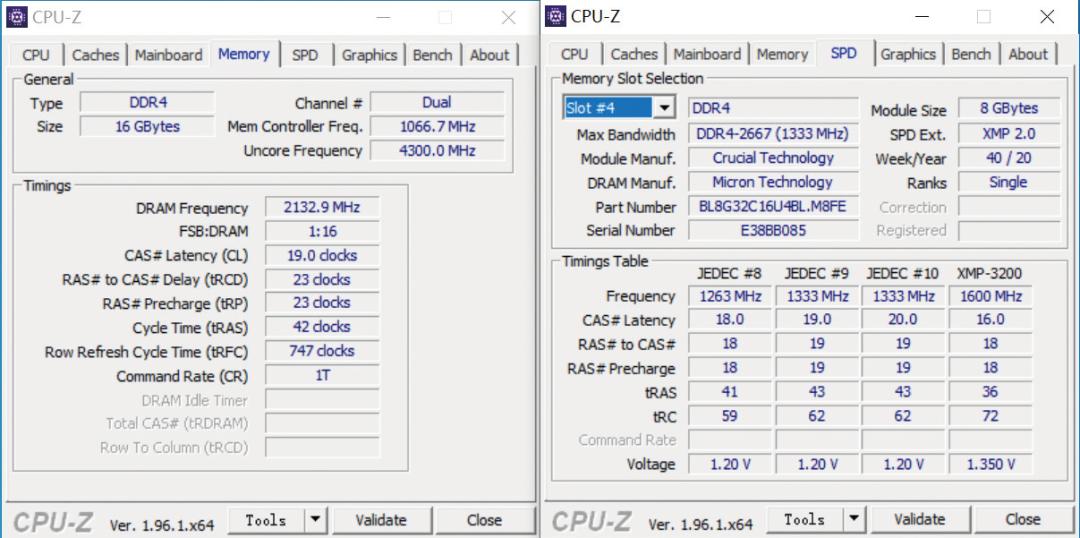1080x538 pixels.
Task: Open Graphics tab in the right window
Action: pyautogui.click(x=908, y=54)
